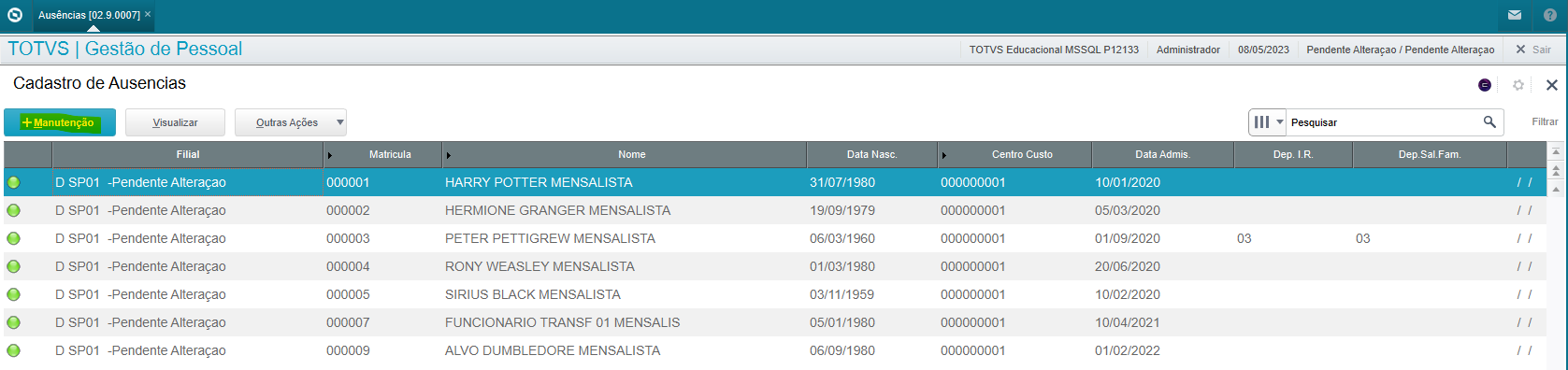1568x370 pixels.
Task: Click the TOTVS logo icon at top-left
Action: tap(14, 15)
